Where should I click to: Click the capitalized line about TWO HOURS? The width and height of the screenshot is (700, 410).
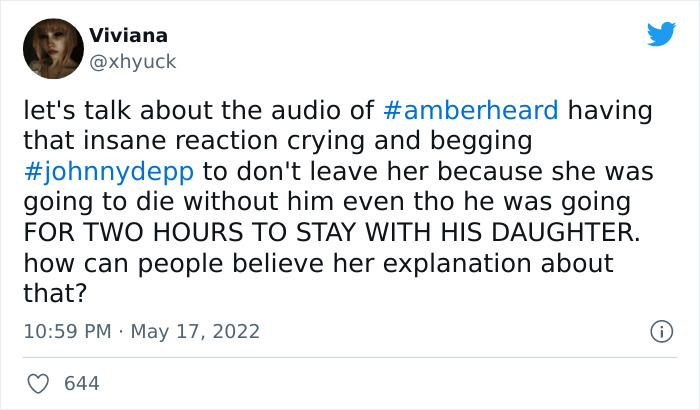pyautogui.click(x=332, y=232)
